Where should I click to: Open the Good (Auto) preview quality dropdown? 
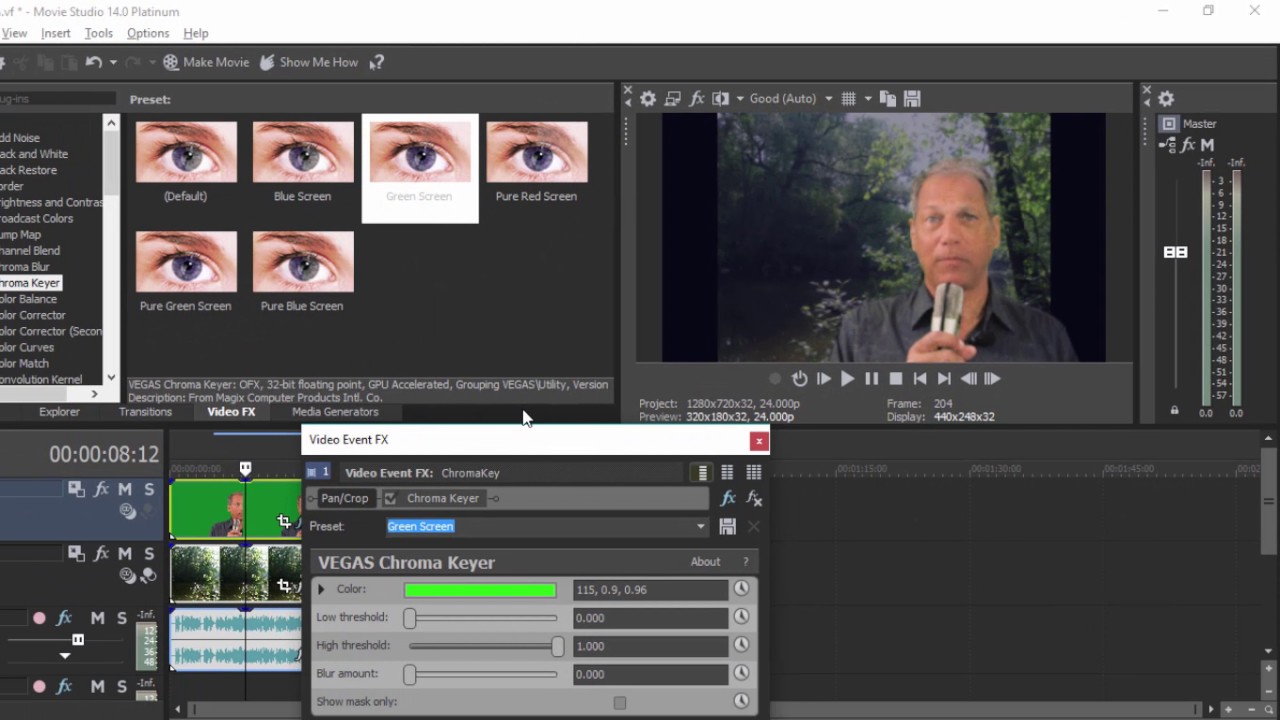coord(792,99)
